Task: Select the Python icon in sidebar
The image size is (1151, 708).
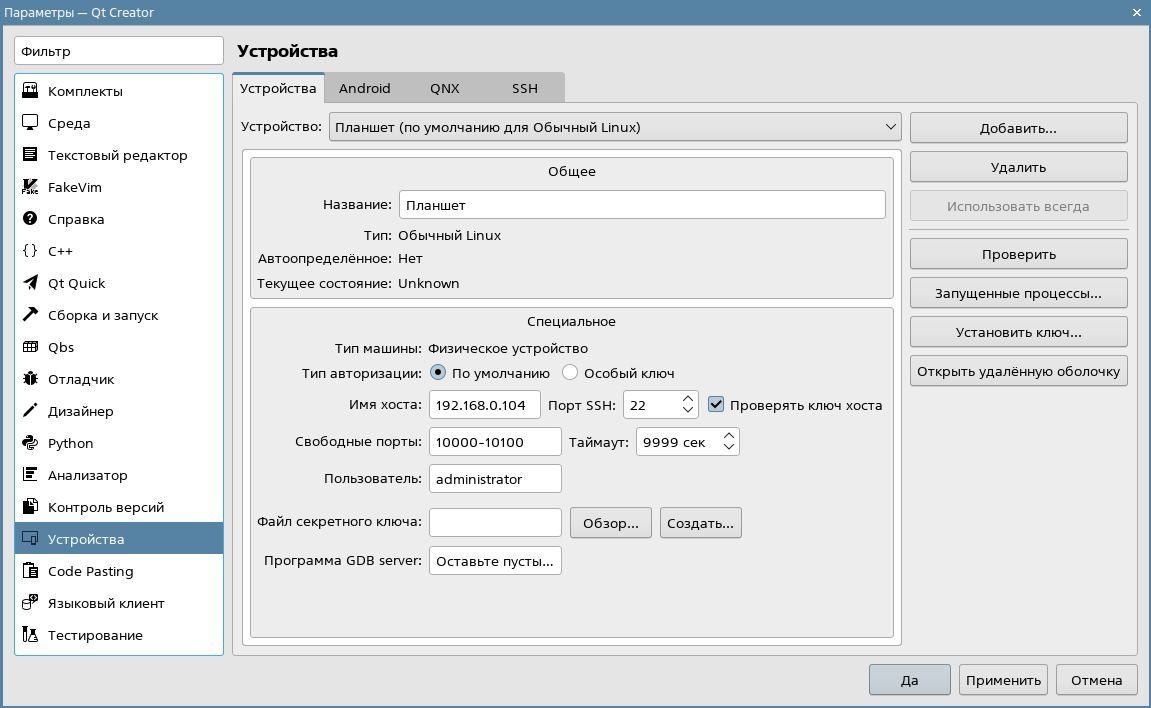Action: click(30, 443)
